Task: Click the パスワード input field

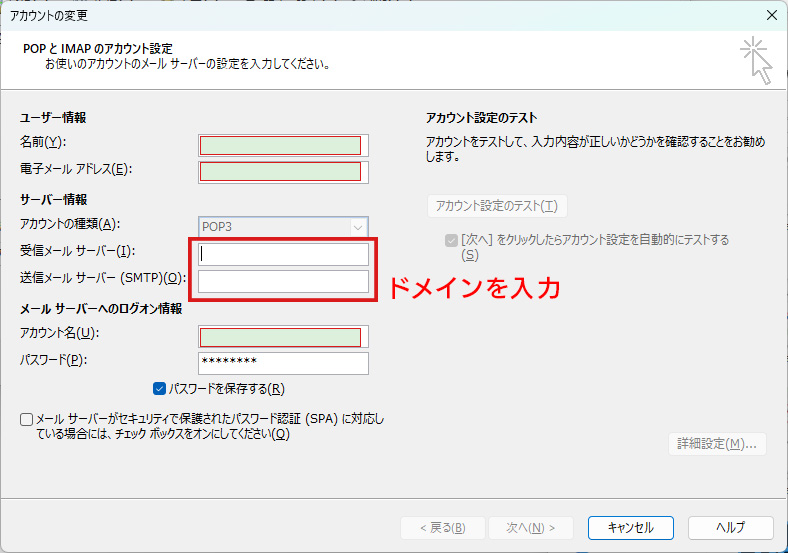Action: 283,363
